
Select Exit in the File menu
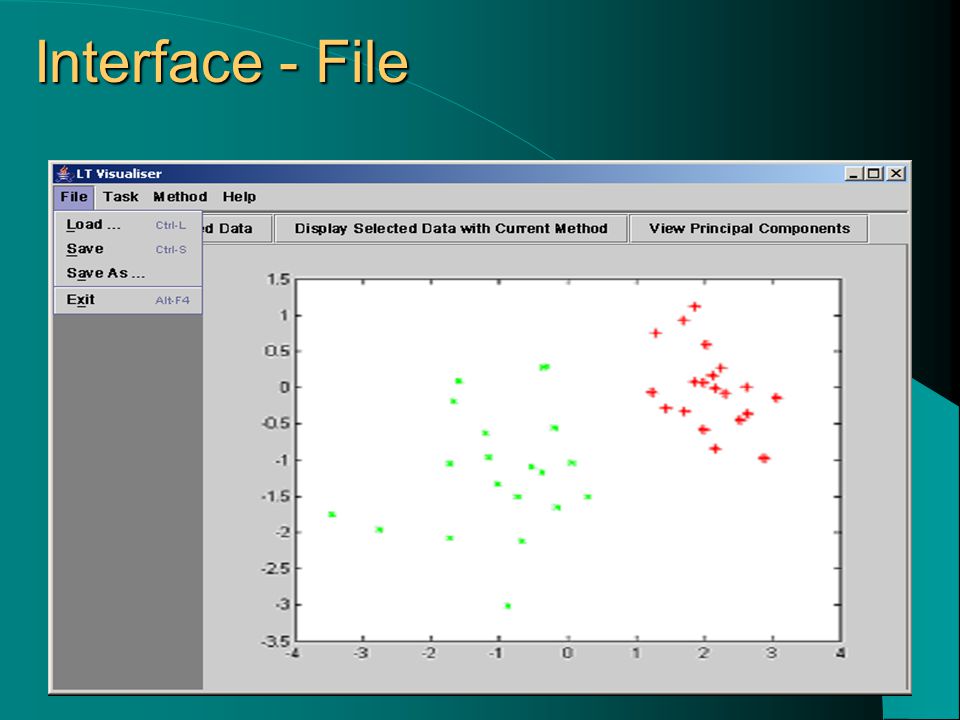(x=128, y=300)
